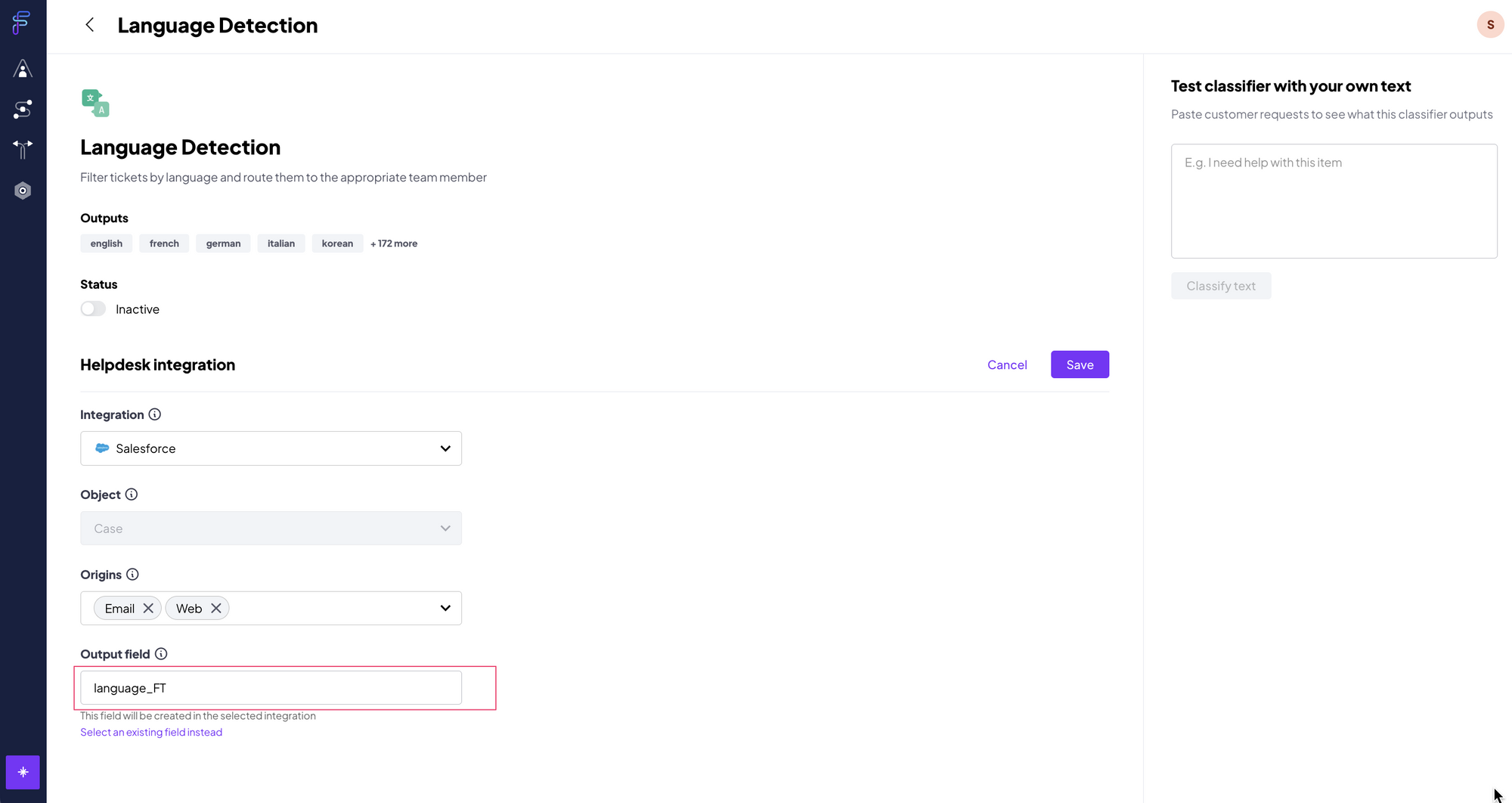Remove the Web origin tag
The image size is (1512, 803).
point(216,608)
